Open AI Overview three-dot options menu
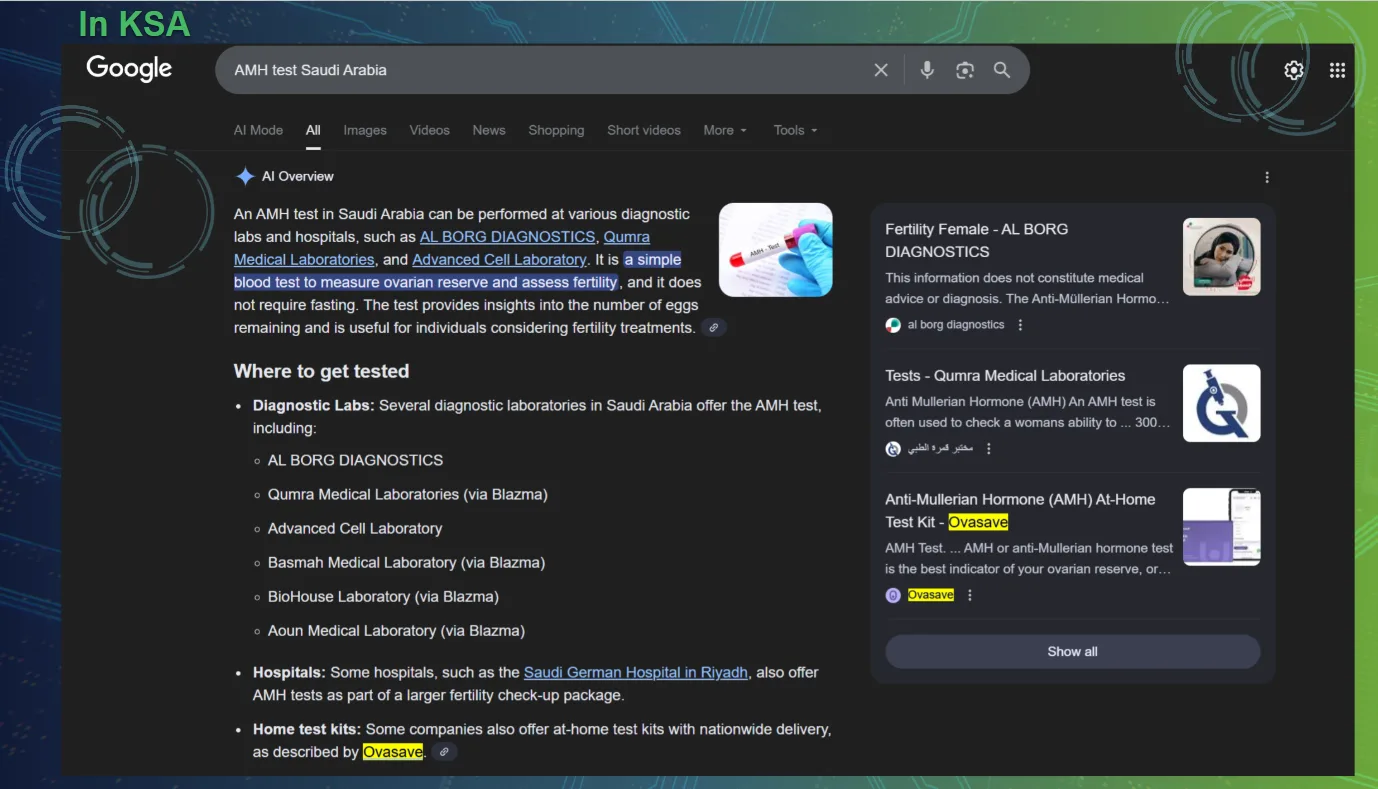The width and height of the screenshot is (1378, 789). tap(1267, 177)
